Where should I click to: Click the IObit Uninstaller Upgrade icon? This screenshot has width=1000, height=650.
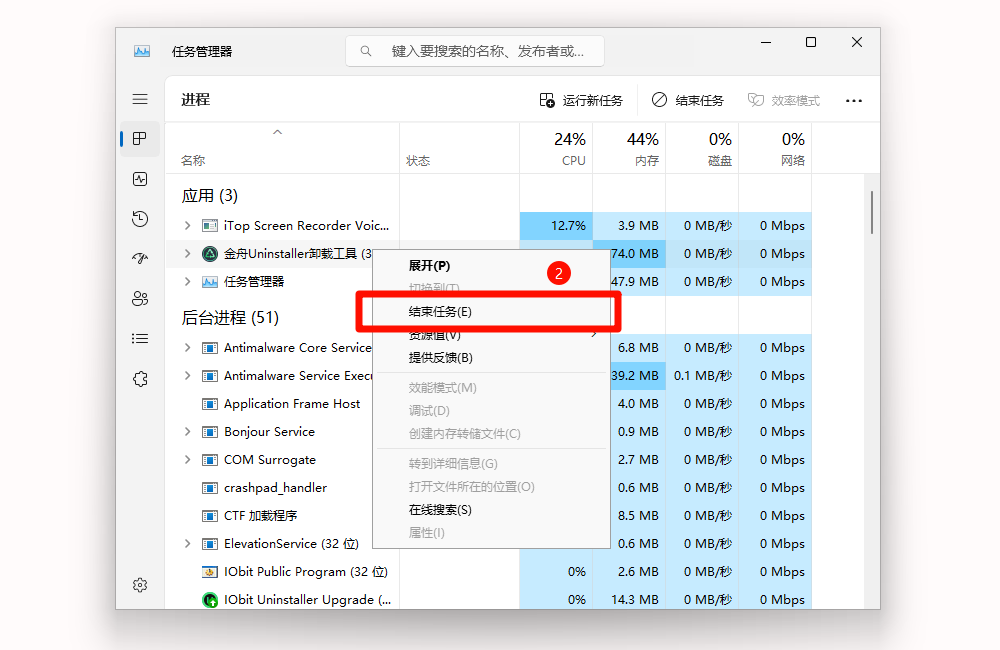click(209, 600)
